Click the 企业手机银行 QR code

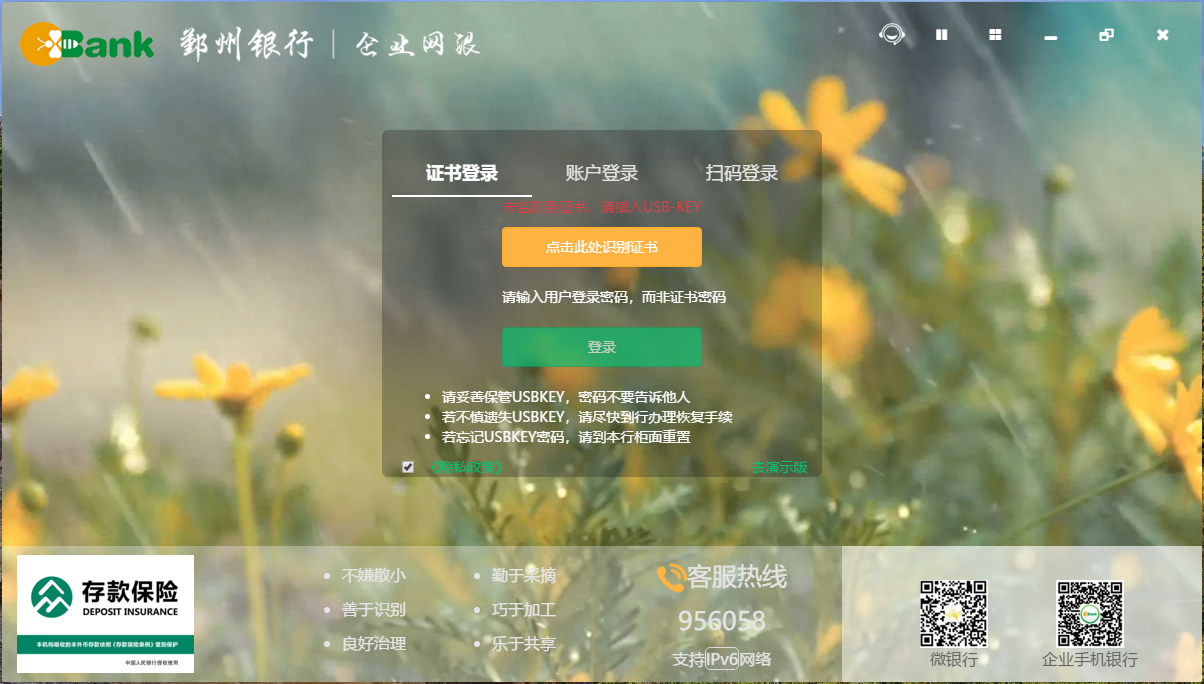click(1092, 613)
